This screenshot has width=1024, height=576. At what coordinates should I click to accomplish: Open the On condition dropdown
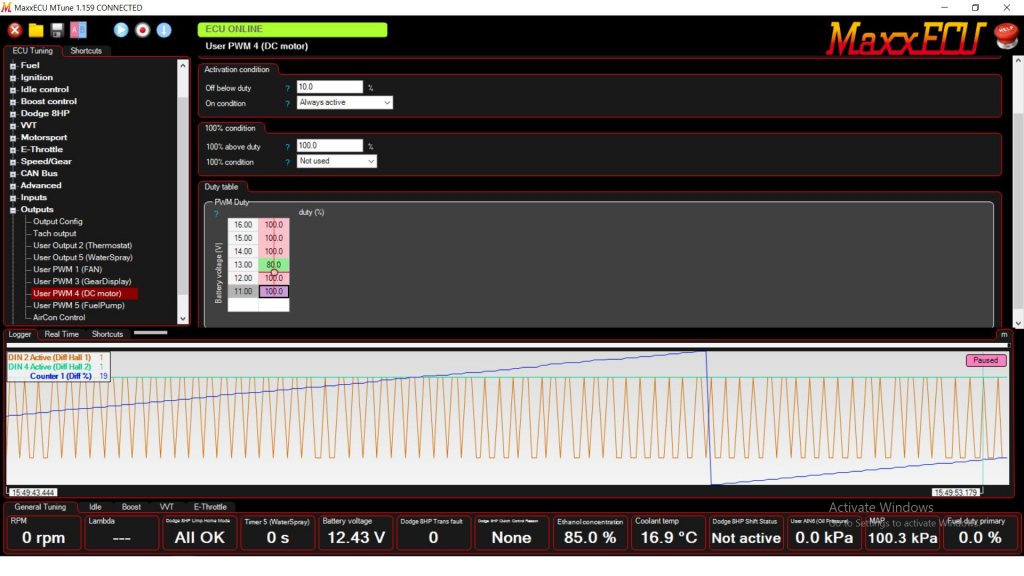coord(345,103)
